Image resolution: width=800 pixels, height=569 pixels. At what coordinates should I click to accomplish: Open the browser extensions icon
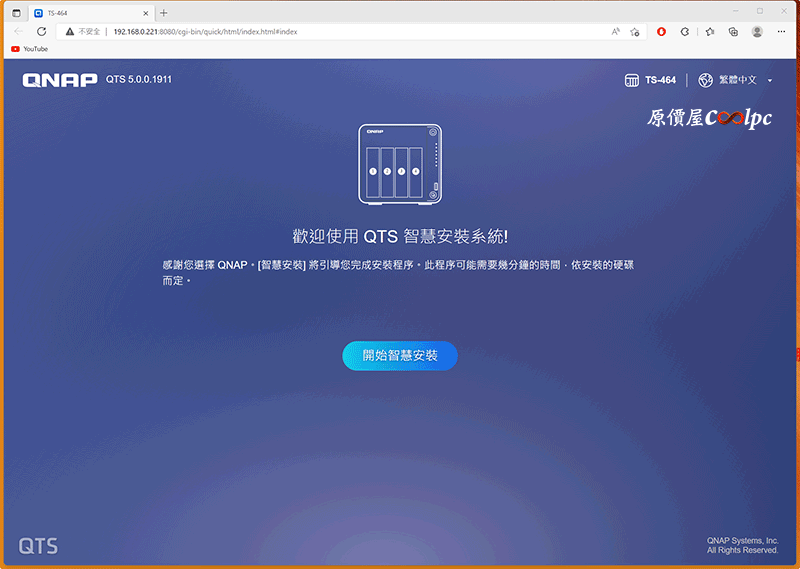[x=685, y=32]
